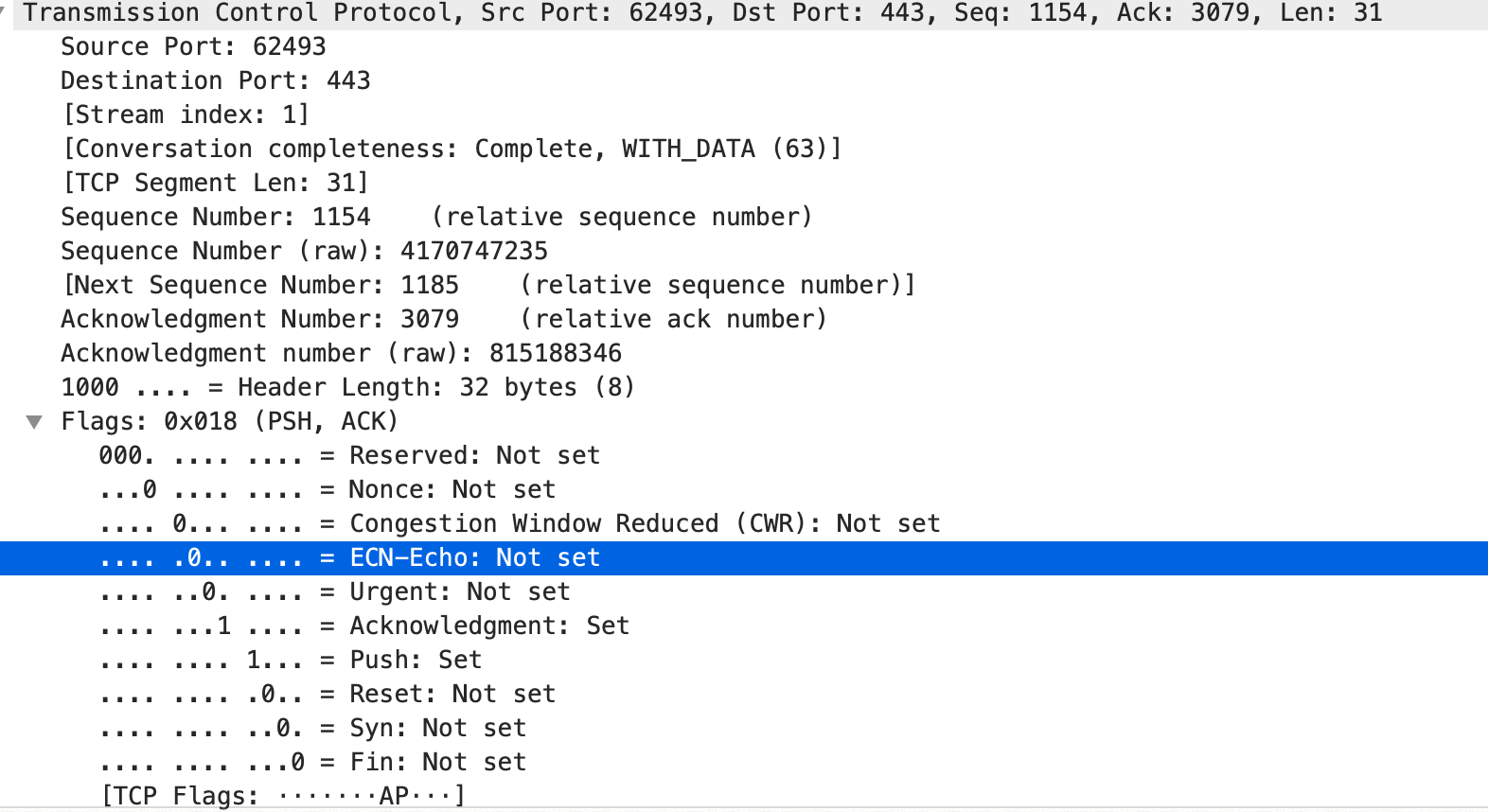1488x812 pixels.
Task: Select the relative Sequence Number: 1154 field
Action: (x=435, y=217)
